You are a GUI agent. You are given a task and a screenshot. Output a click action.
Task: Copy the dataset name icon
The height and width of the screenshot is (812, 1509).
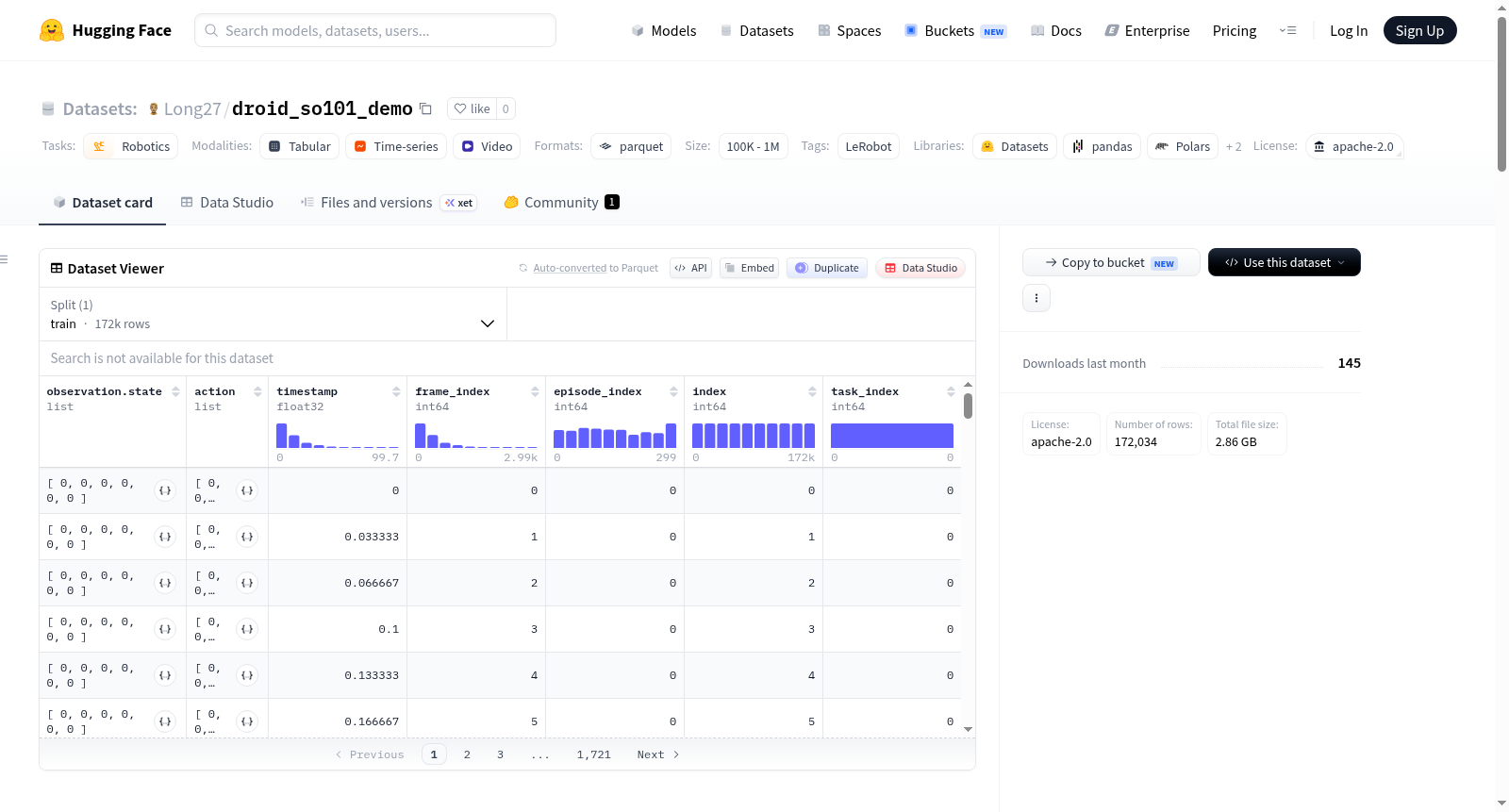click(425, 108)
